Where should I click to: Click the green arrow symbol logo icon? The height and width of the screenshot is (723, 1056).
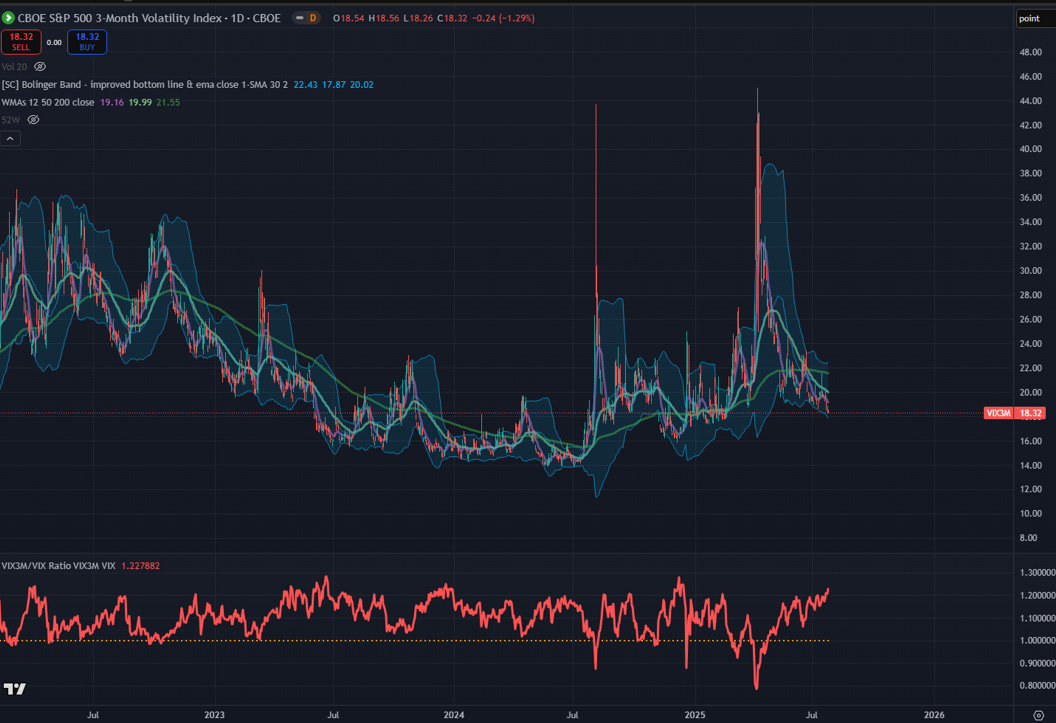tap(8, 18)
